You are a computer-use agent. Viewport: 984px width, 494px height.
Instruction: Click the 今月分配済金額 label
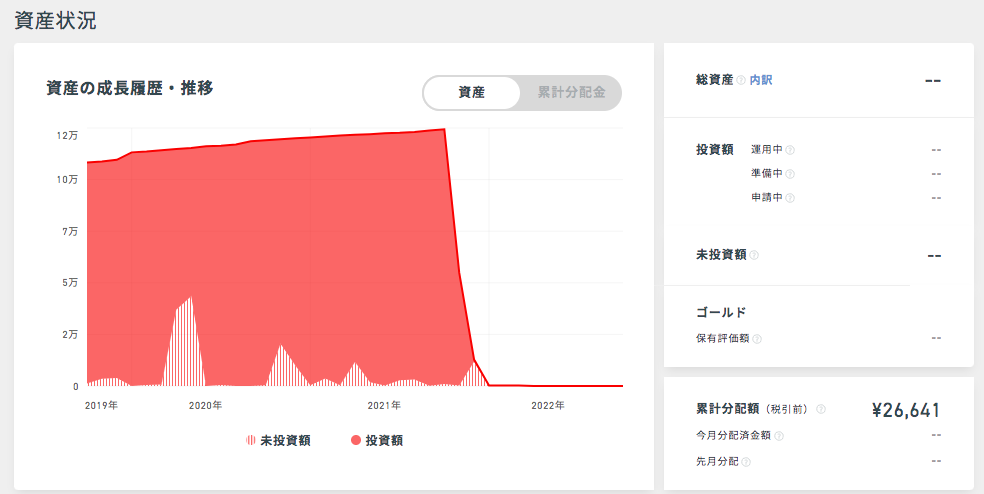(x=734, y=435)
